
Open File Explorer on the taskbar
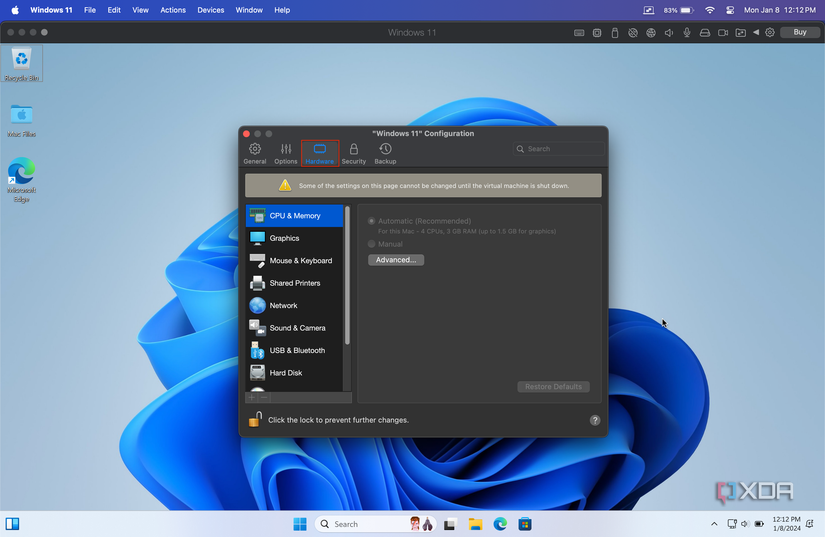click(476, 524)
